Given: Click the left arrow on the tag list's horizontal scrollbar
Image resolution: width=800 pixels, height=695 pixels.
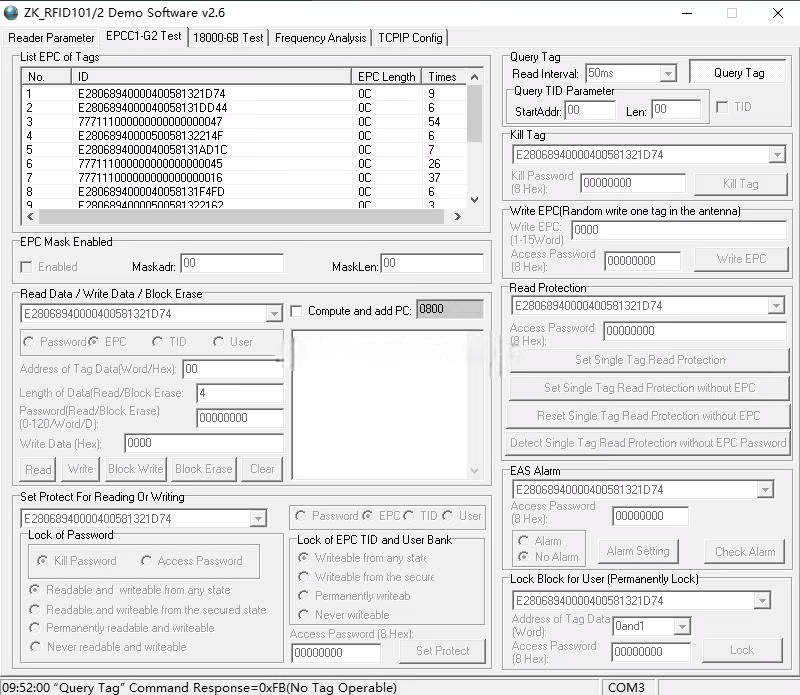Looking at the screenshot, I should pos(31,216).
